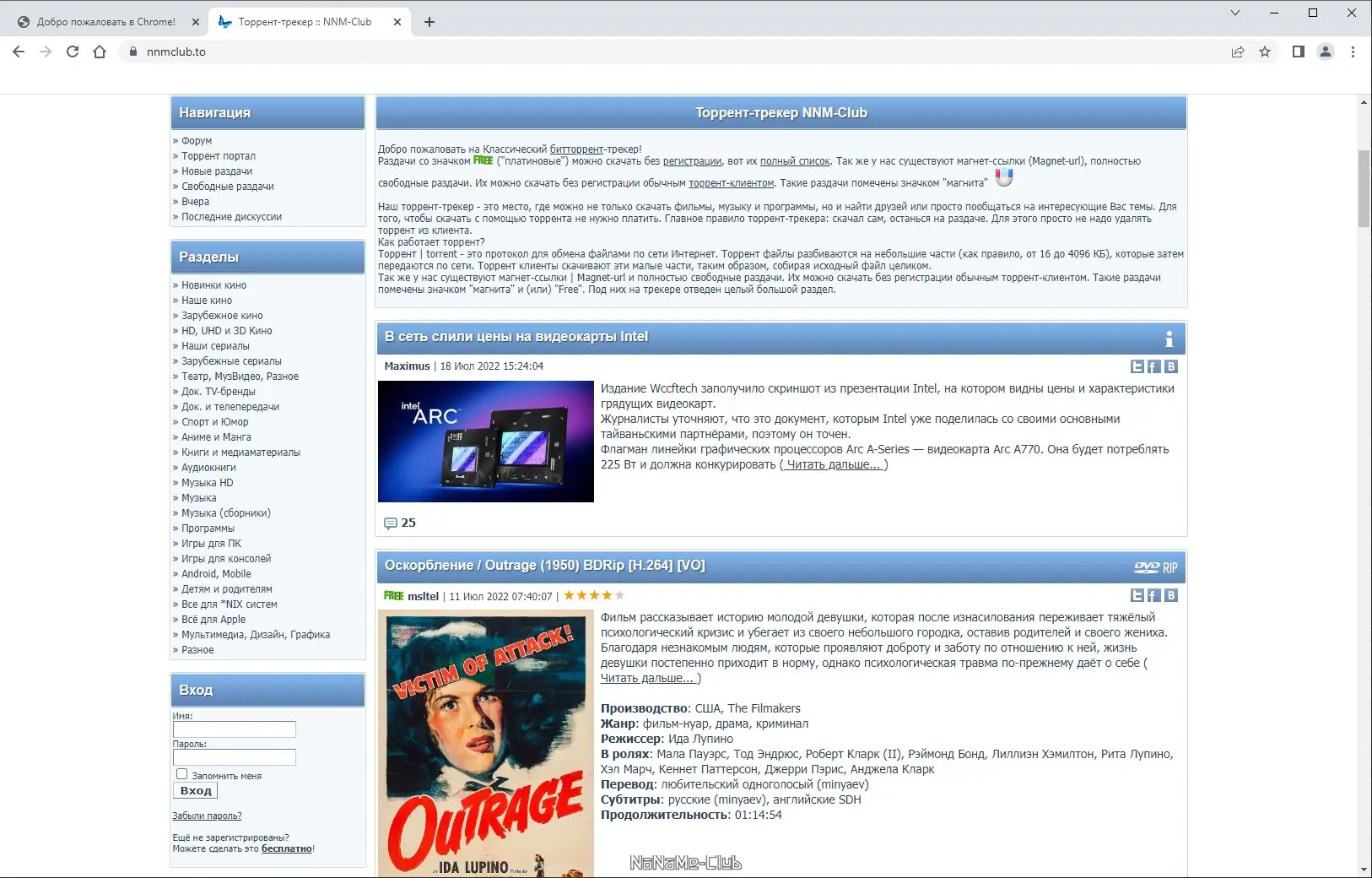Open the comments icon showing 25
Viewport: 1372px width, 878px height.
click(x=390, y=523)
